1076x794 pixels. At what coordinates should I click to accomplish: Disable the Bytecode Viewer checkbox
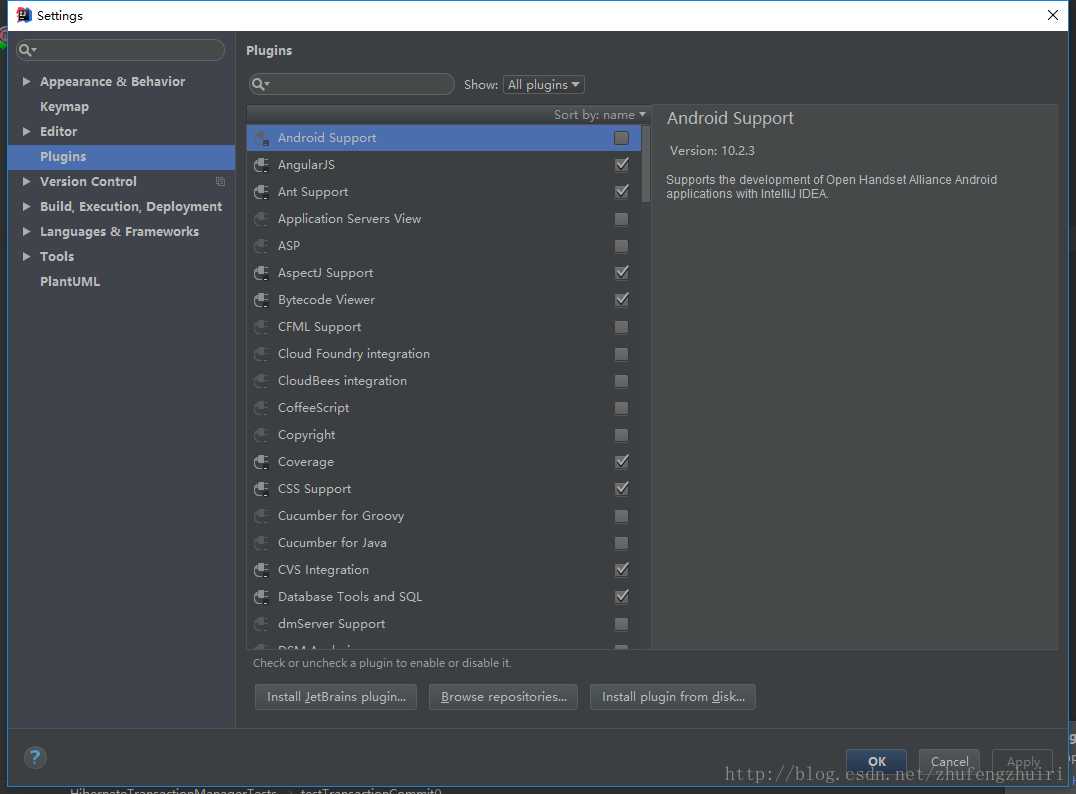click(621, 300)
